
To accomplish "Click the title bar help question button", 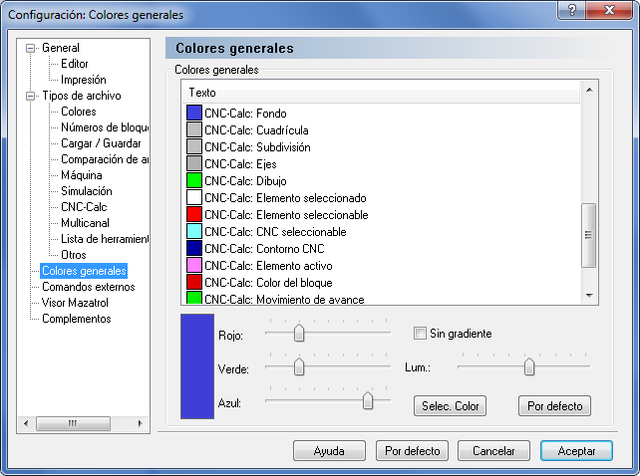I will click(x=571, y=10).
